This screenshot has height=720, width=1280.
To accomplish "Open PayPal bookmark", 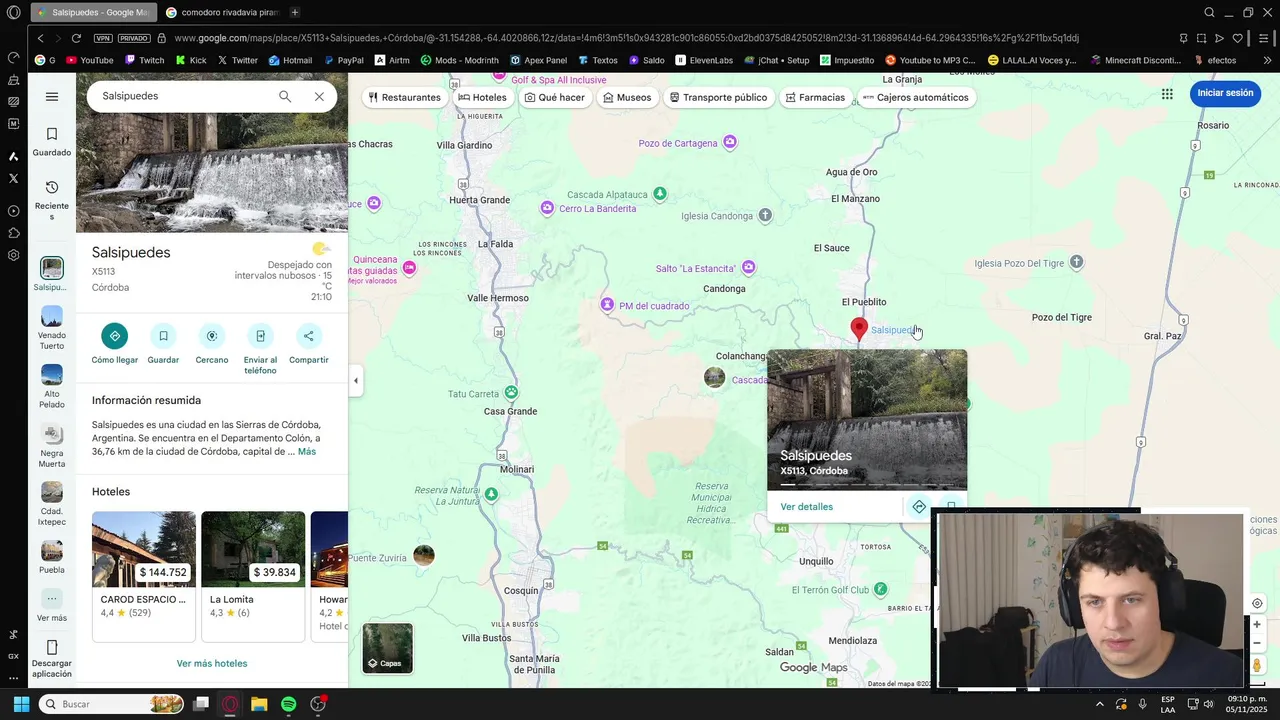I will 342,60.
